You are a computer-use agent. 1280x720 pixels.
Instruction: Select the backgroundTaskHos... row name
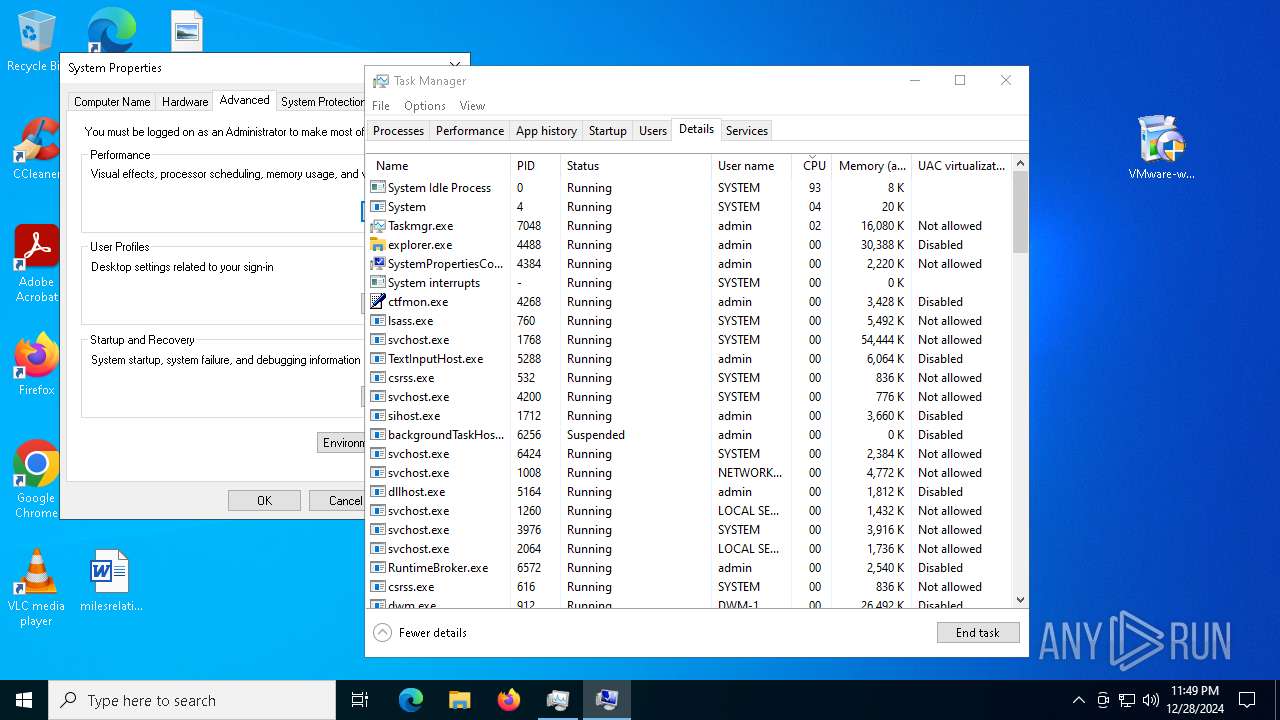click(x=446, y=435)
